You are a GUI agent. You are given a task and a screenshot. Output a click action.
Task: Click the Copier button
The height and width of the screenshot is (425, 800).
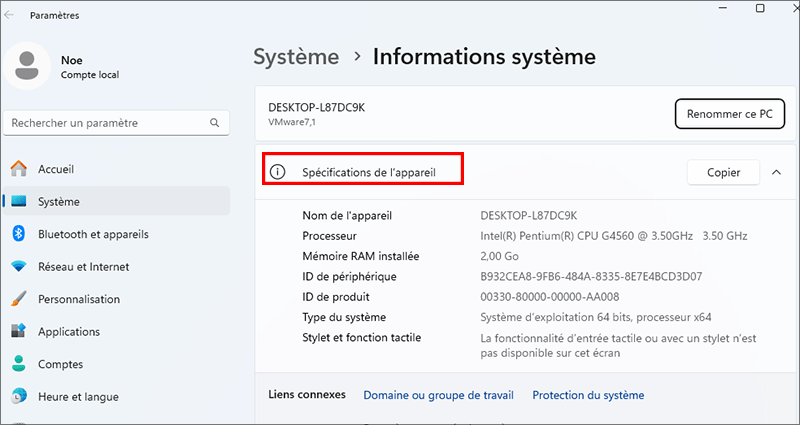click(x=723, y=172)
